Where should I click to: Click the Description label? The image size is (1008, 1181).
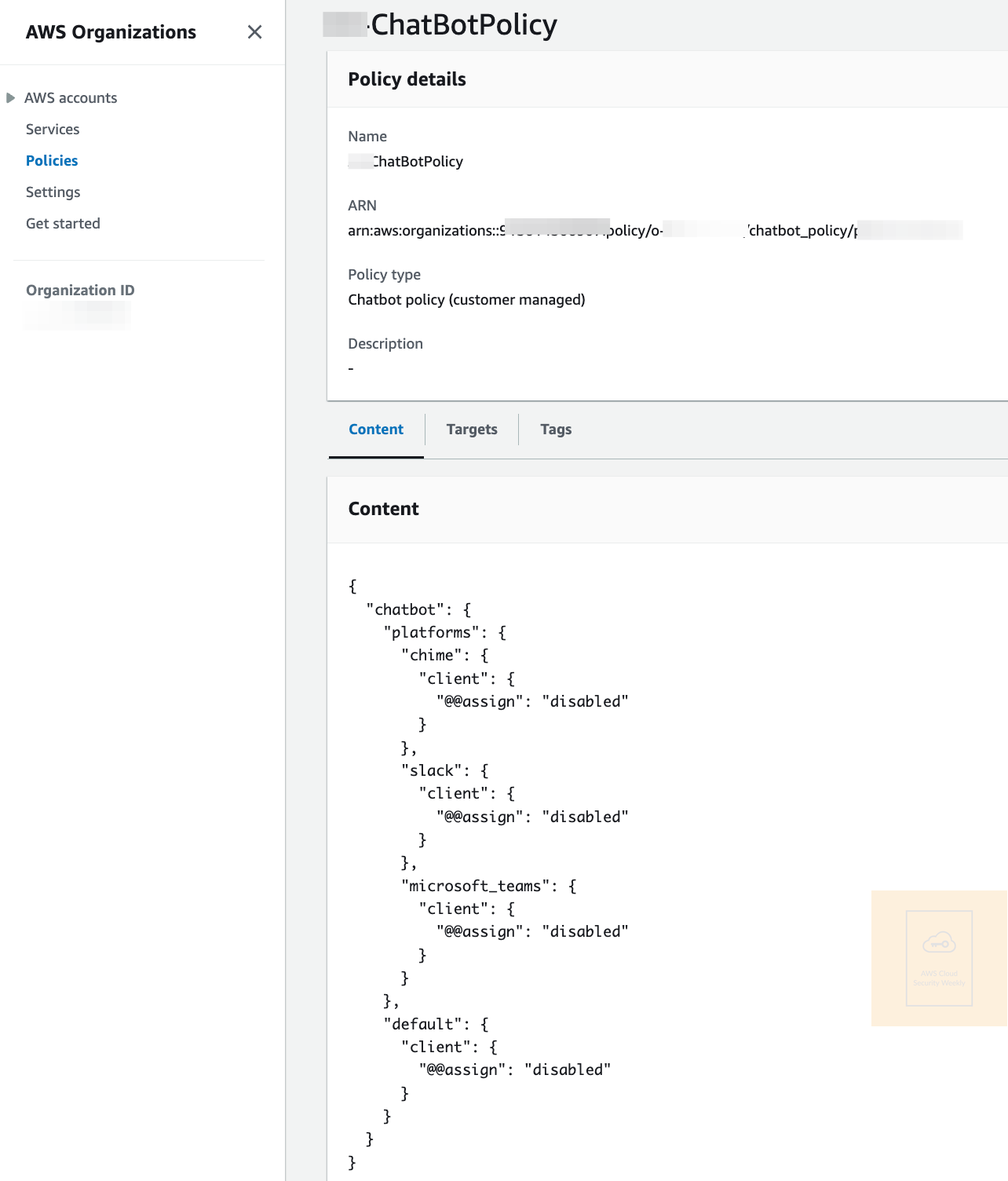[385, 344]
